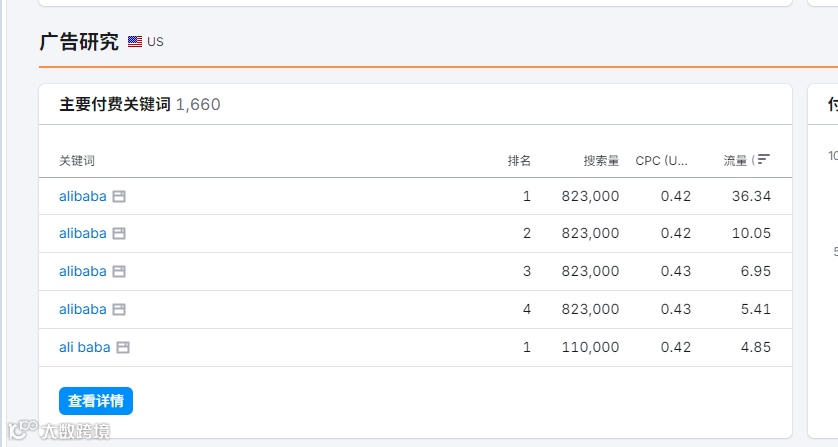Click the 查看详情 button

click(96, 401)
